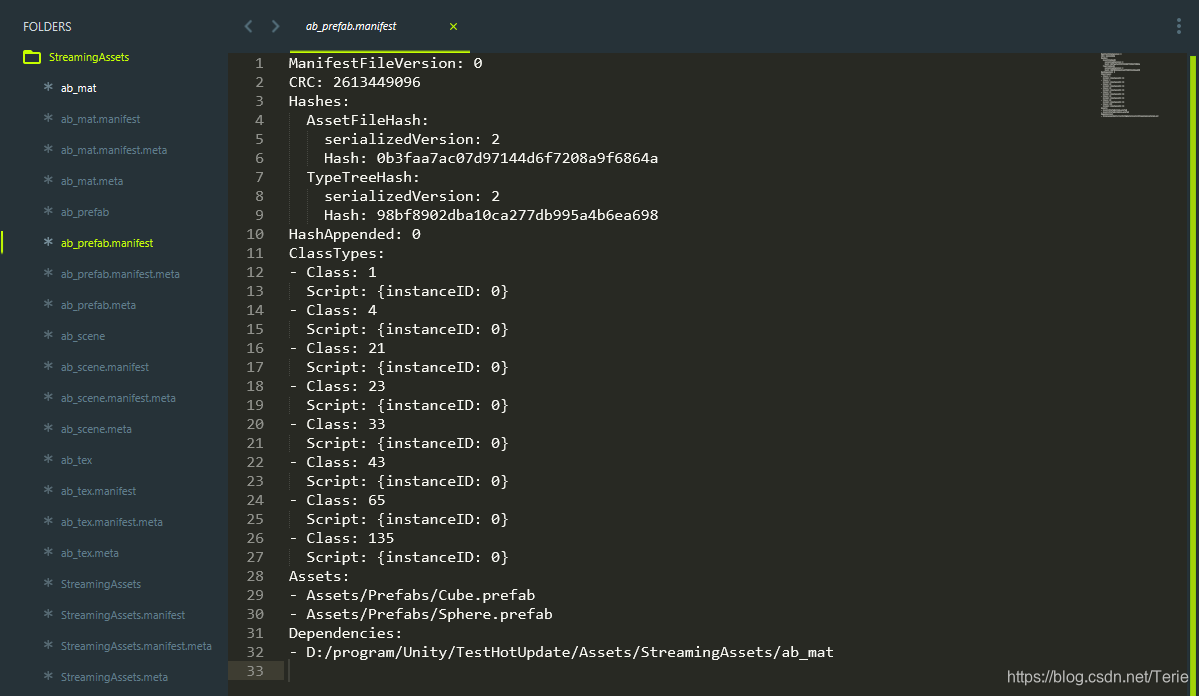Click the 'Dependencies:' line

(x=345, y=633)
